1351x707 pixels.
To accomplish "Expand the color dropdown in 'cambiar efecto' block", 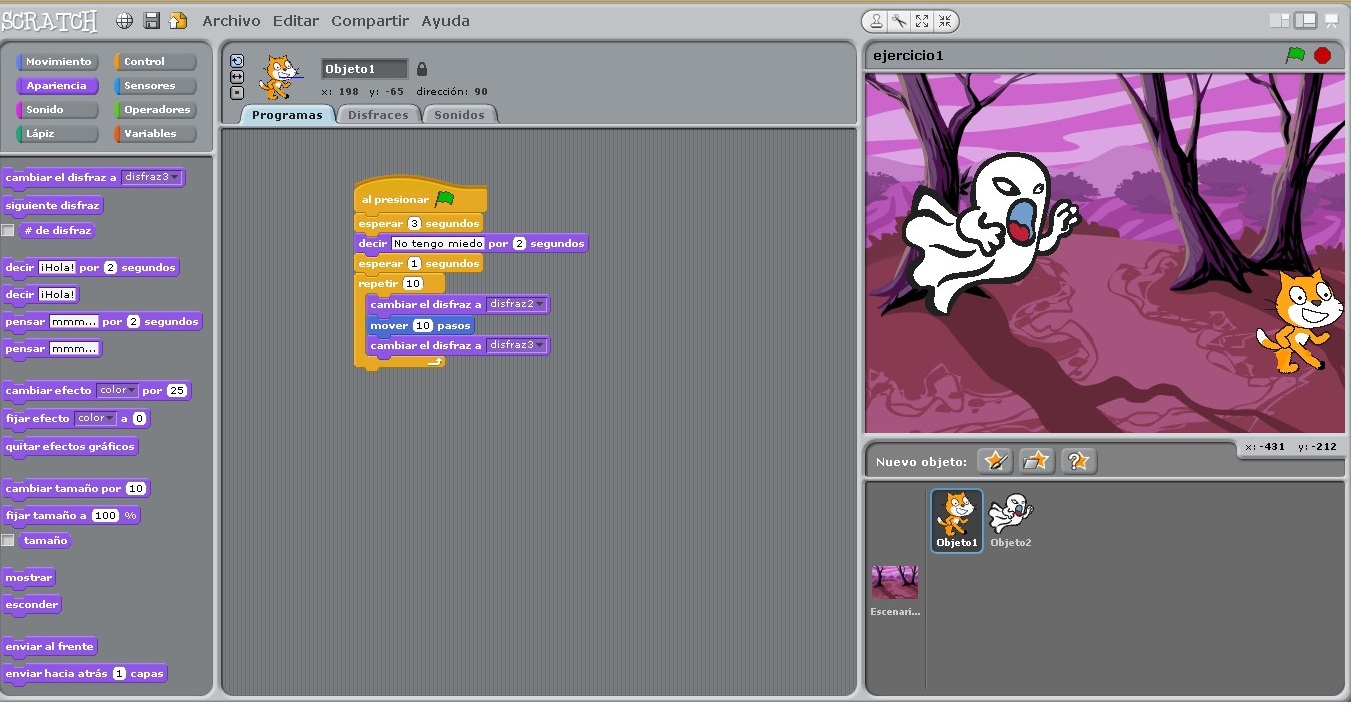I will [x=133, y=391].
